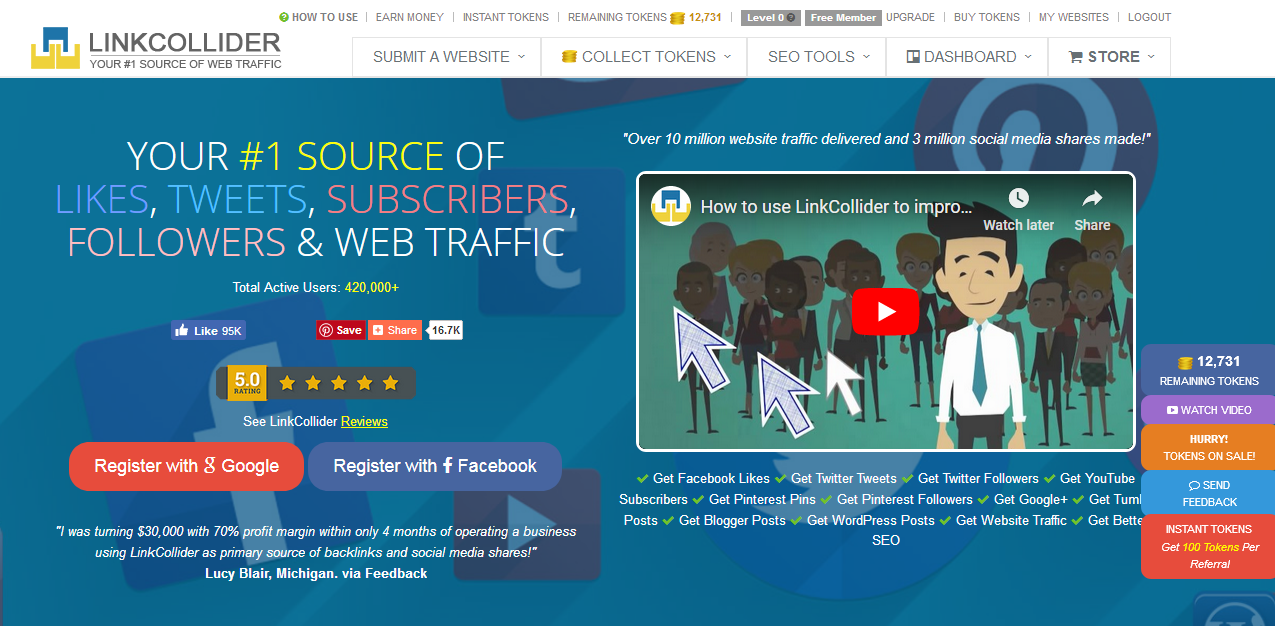Click Register with Facebook button
1275x626 pixels.
pyautogui.click(x=435, y=466)
